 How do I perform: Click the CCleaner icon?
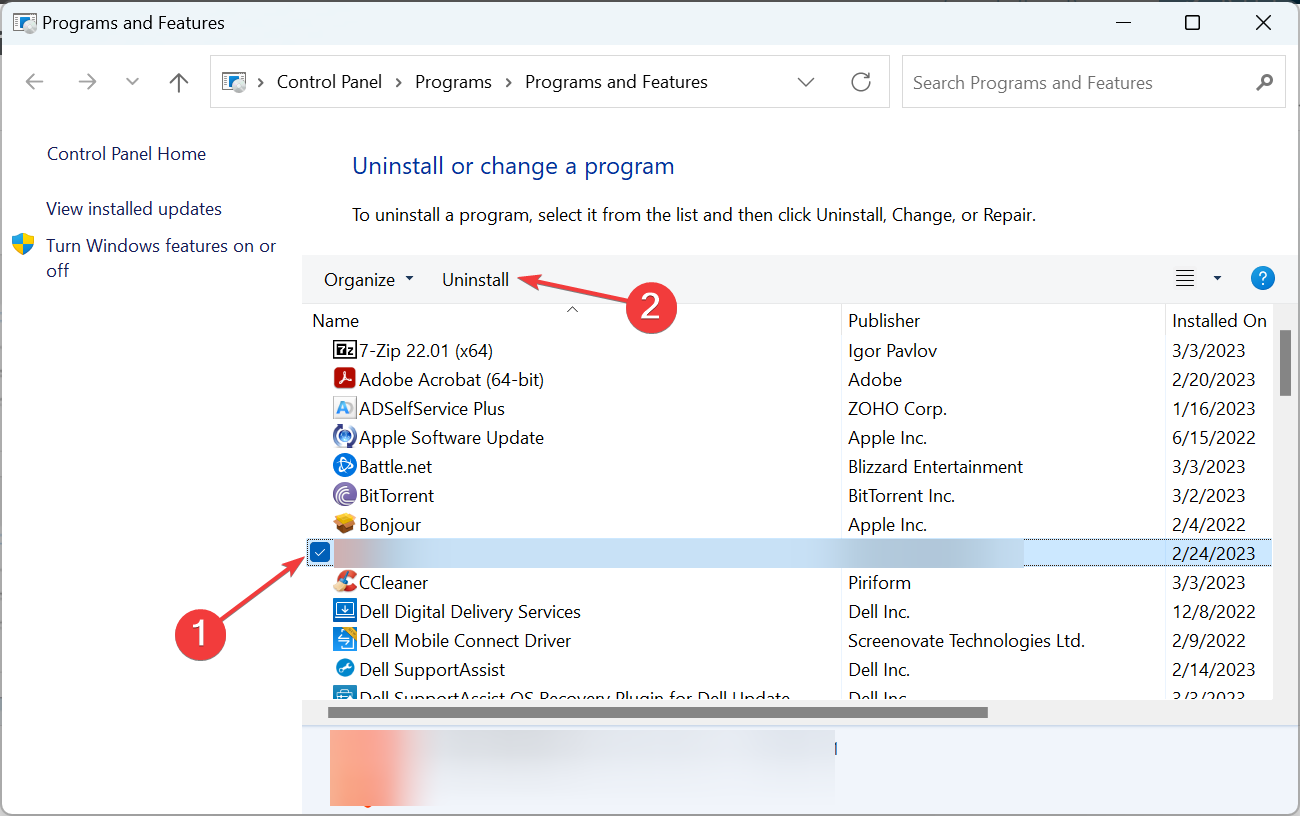click(x=344, y=582)
